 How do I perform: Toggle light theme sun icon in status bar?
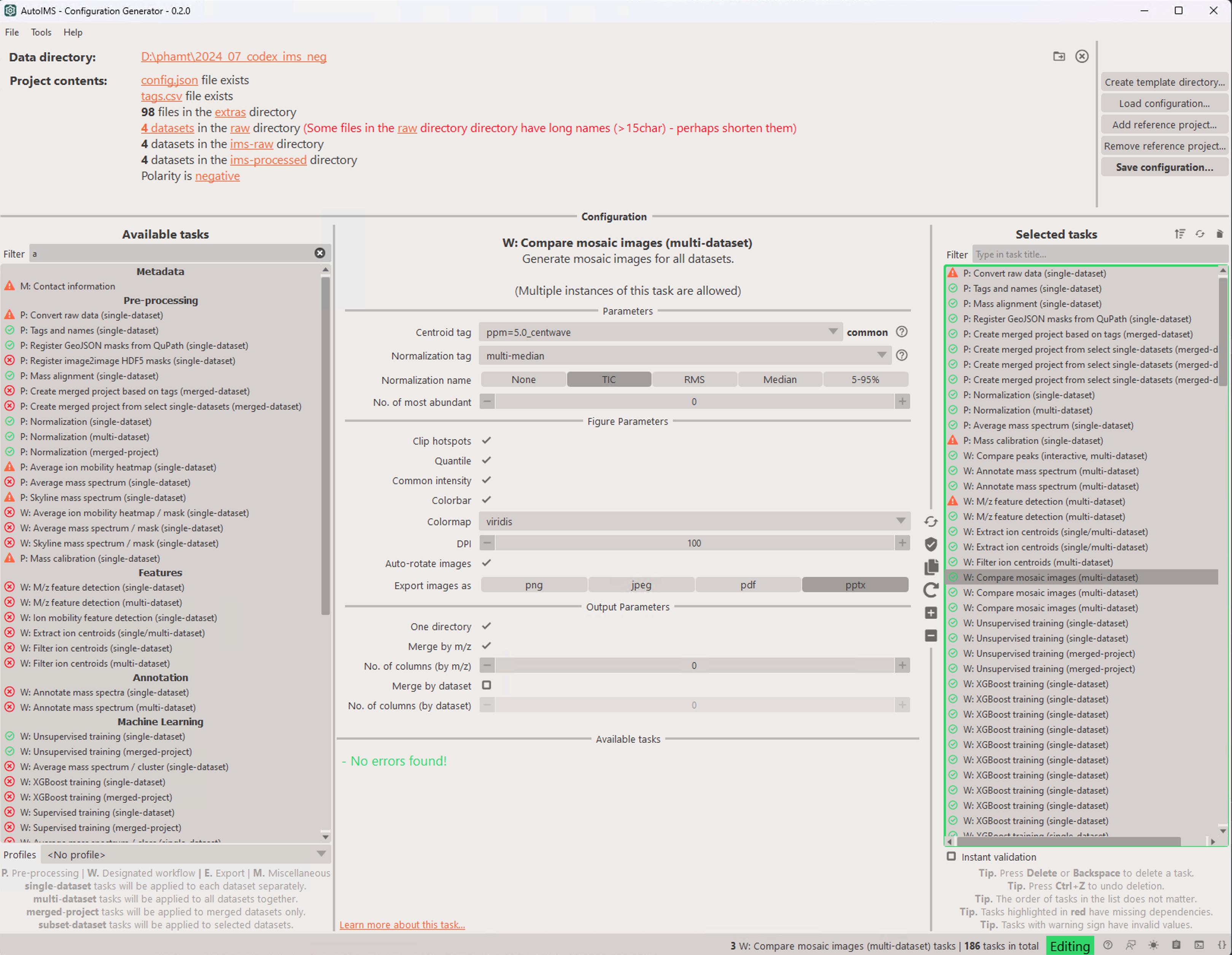1154,945
